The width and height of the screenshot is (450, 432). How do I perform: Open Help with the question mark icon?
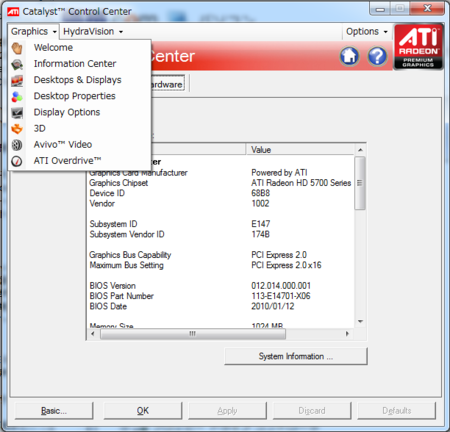click(377, 56)
